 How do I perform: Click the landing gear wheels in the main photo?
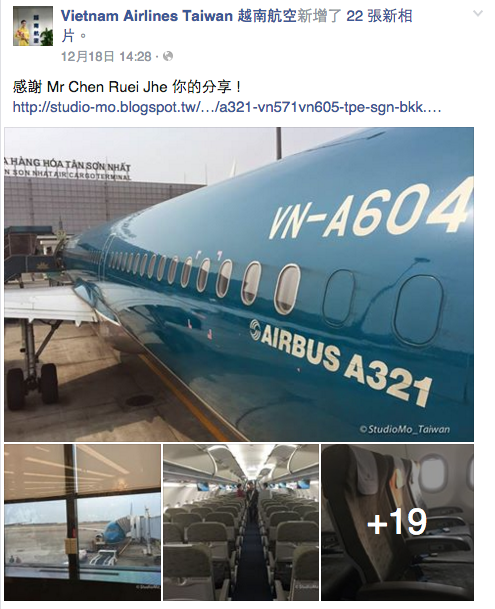pos(32,385)
